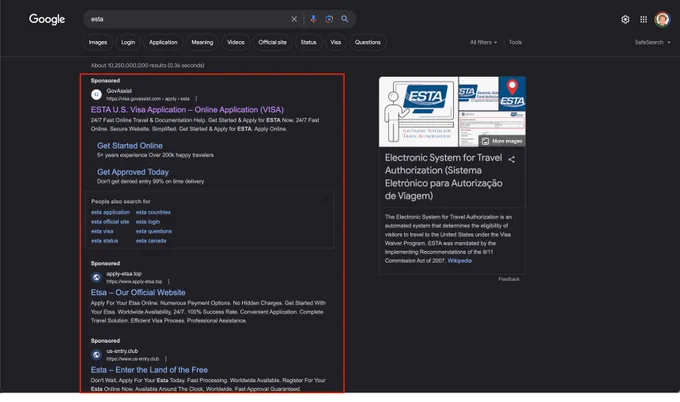Open the three-dot menu next to GovAssist ad

tap(196, 99)
